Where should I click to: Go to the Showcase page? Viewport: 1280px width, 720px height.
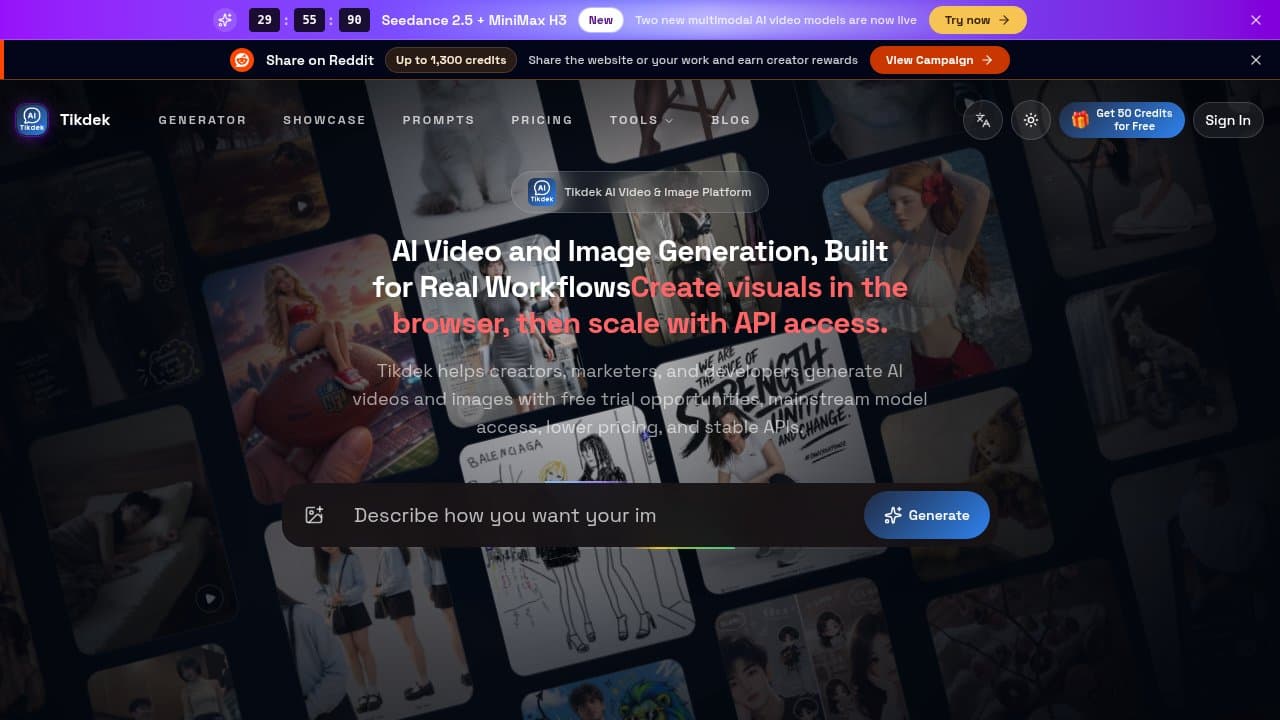(324, 120)
